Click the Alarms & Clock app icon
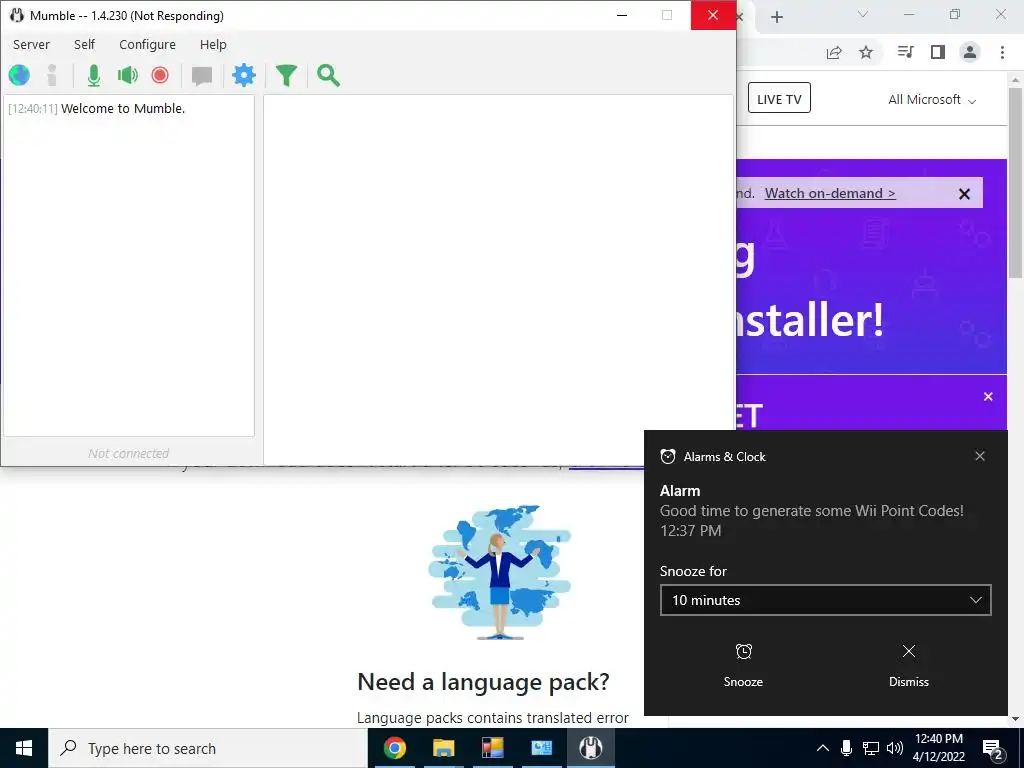Screen dimensions: 1024x768 point(667,456)
